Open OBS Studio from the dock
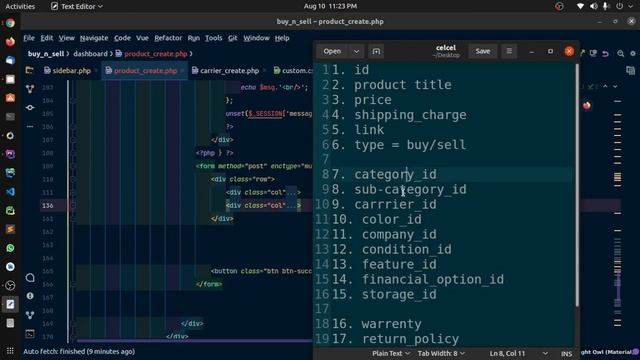 pos(10,286)
